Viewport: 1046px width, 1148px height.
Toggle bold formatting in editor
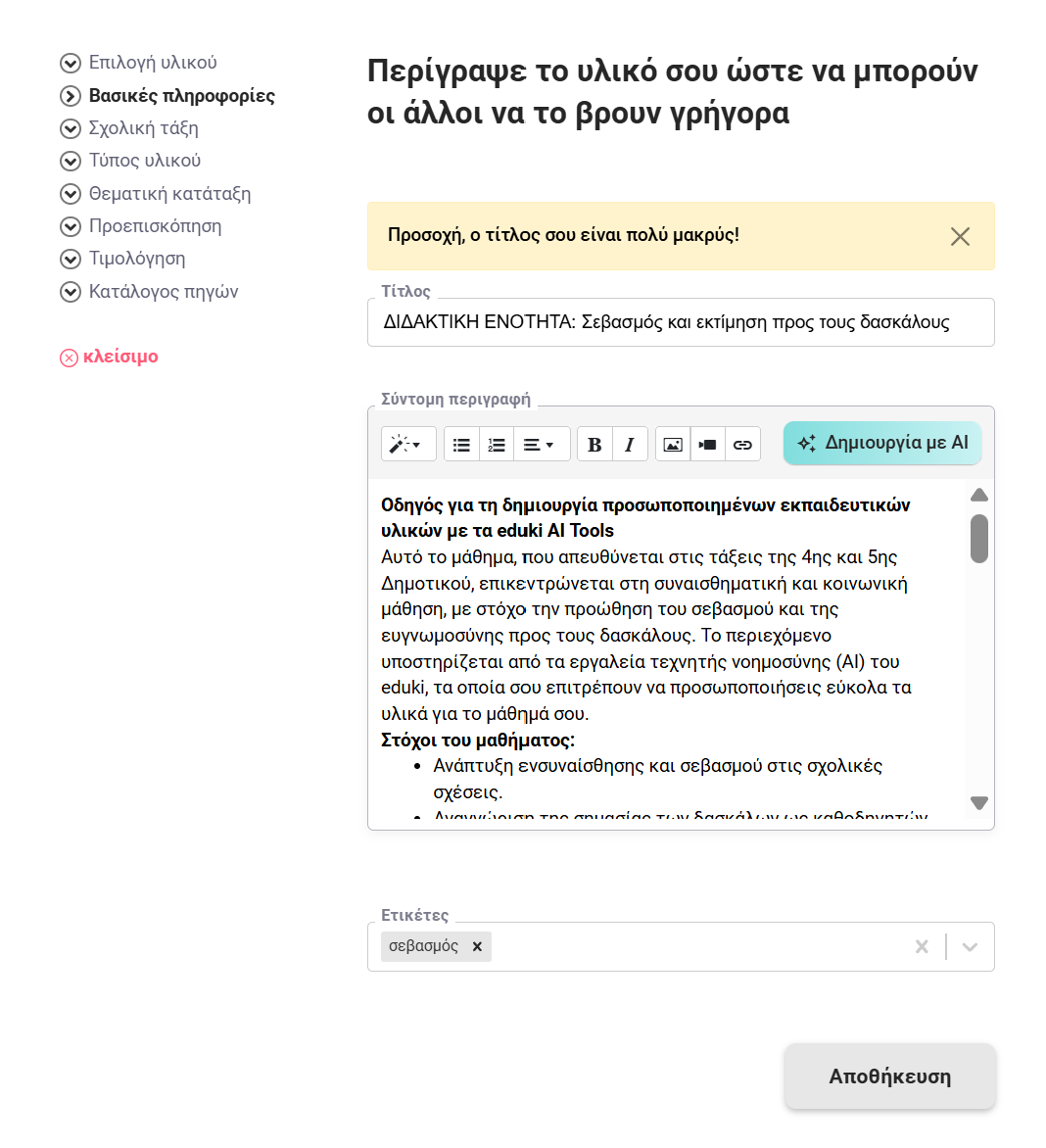[x=594, y=445]
